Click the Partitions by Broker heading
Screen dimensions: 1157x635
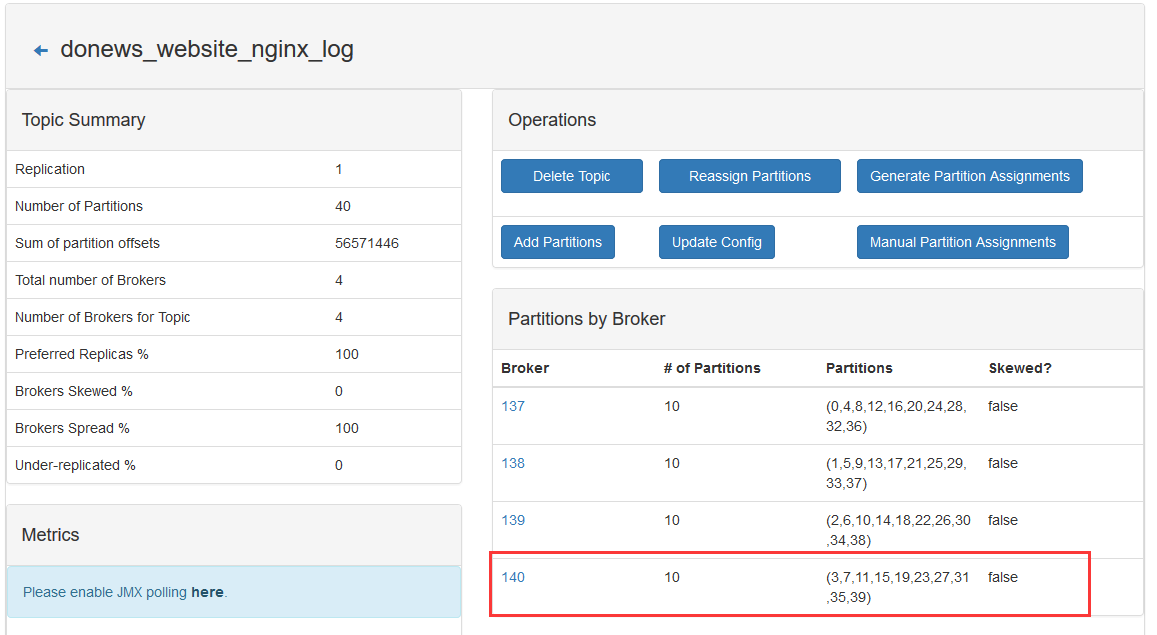pos(587,319)
